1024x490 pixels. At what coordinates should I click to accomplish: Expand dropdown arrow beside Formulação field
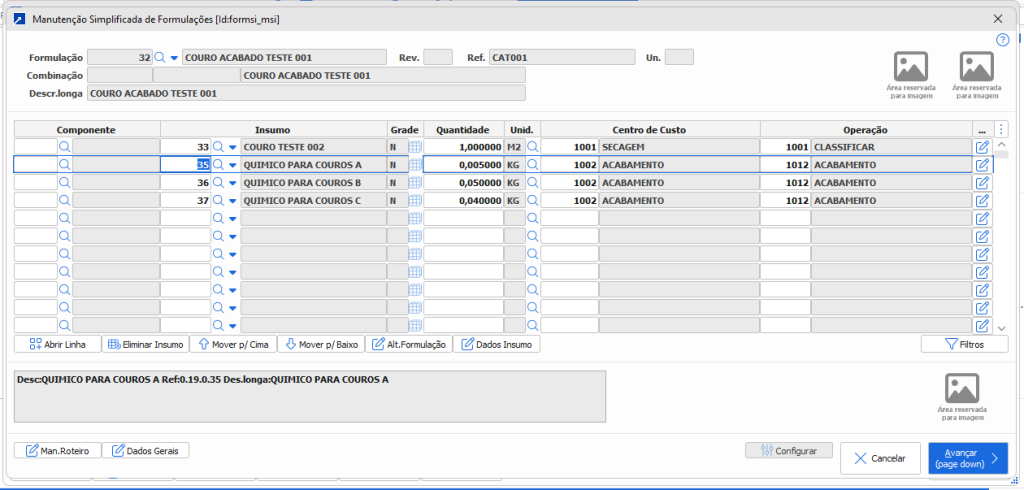point(174,58)
